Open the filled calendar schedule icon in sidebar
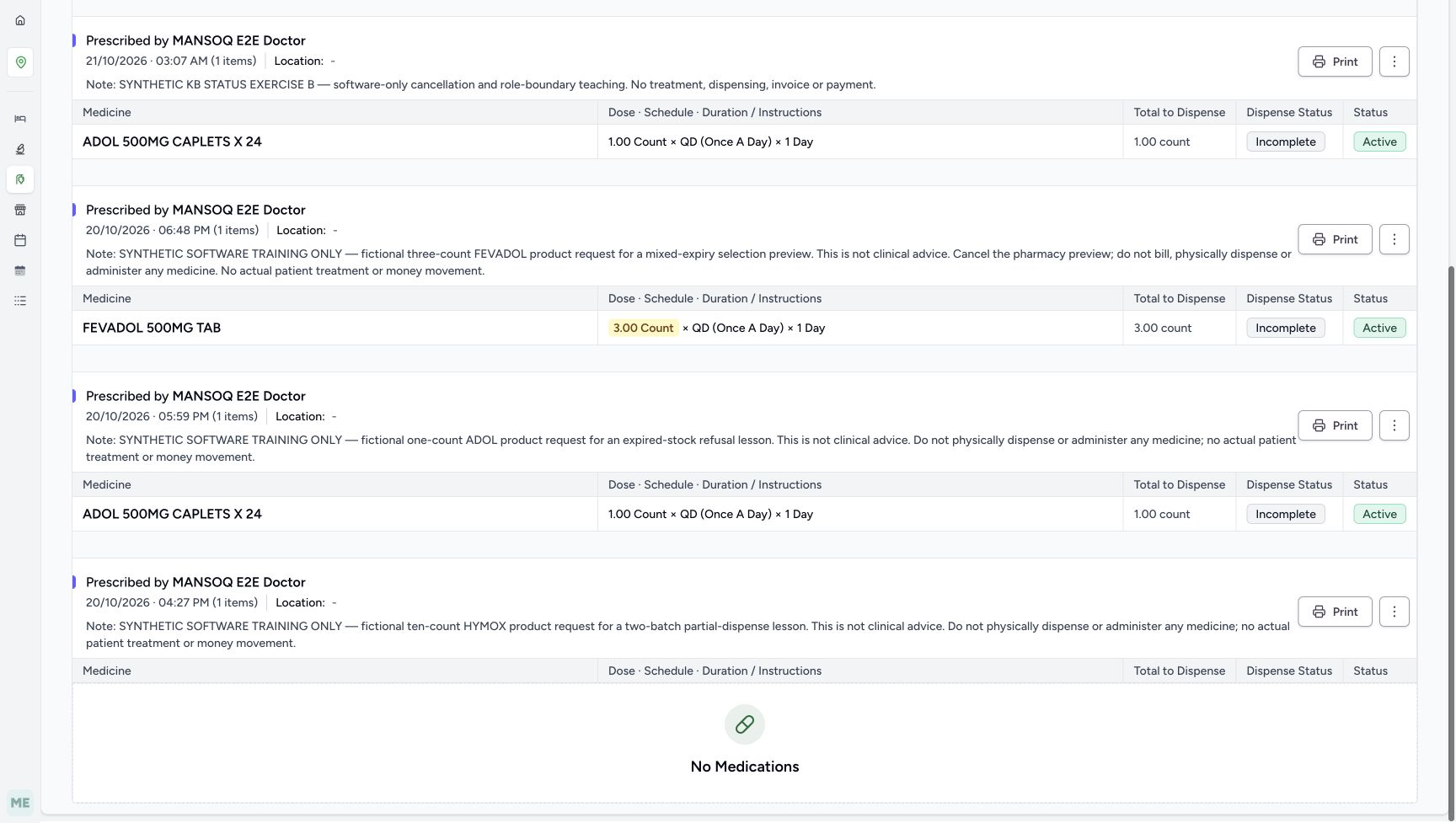Viewport: 1456px width, 823px height. 20,270
